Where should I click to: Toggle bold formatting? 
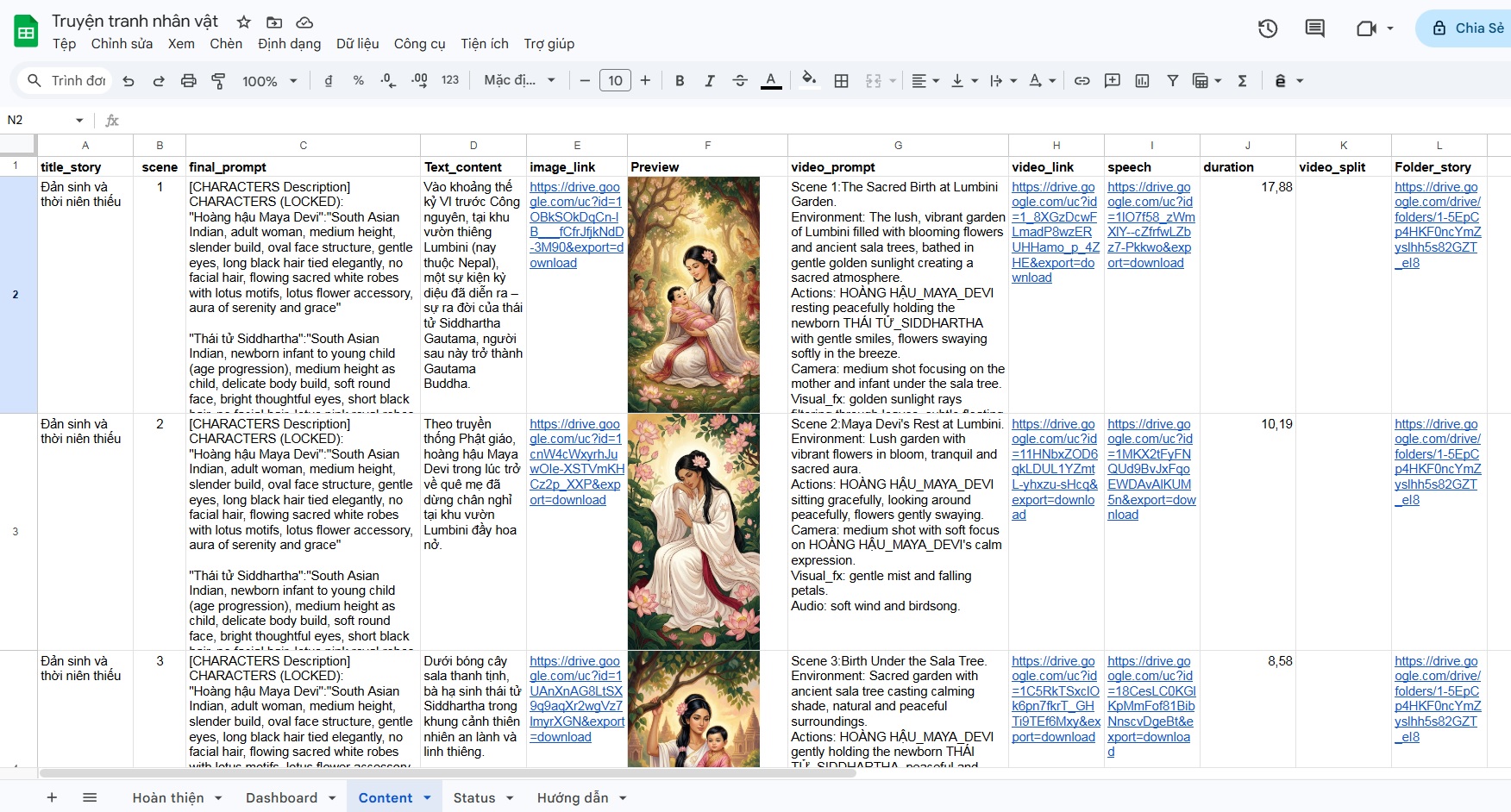coord(680,81)
